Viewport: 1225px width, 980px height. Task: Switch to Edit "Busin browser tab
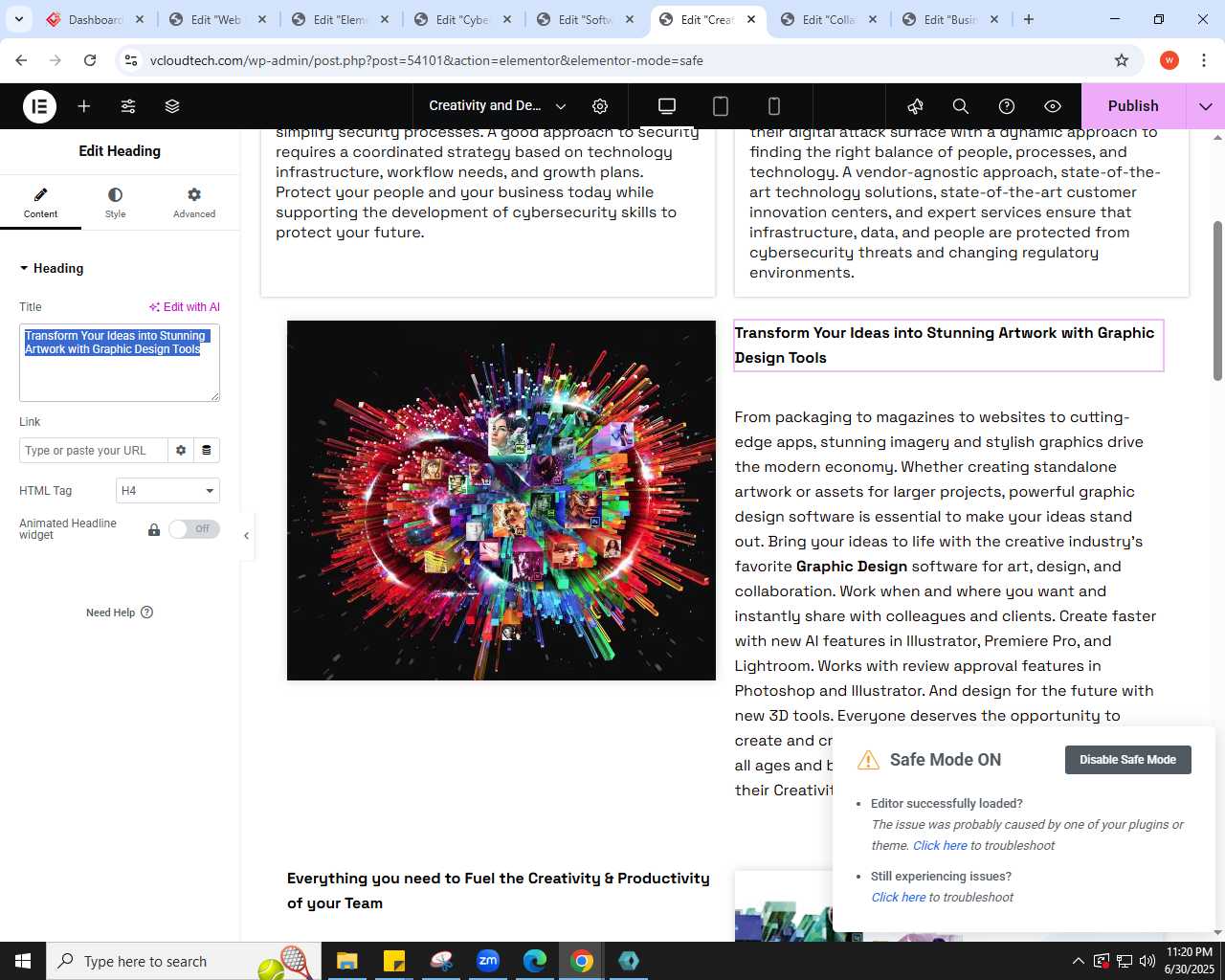click(x=950, y=19)
